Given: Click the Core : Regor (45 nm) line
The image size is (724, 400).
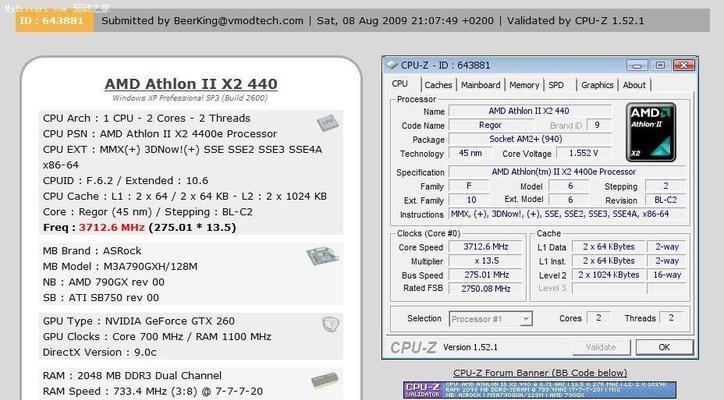Looking at the screenshot, I should [x=148, y=212].
